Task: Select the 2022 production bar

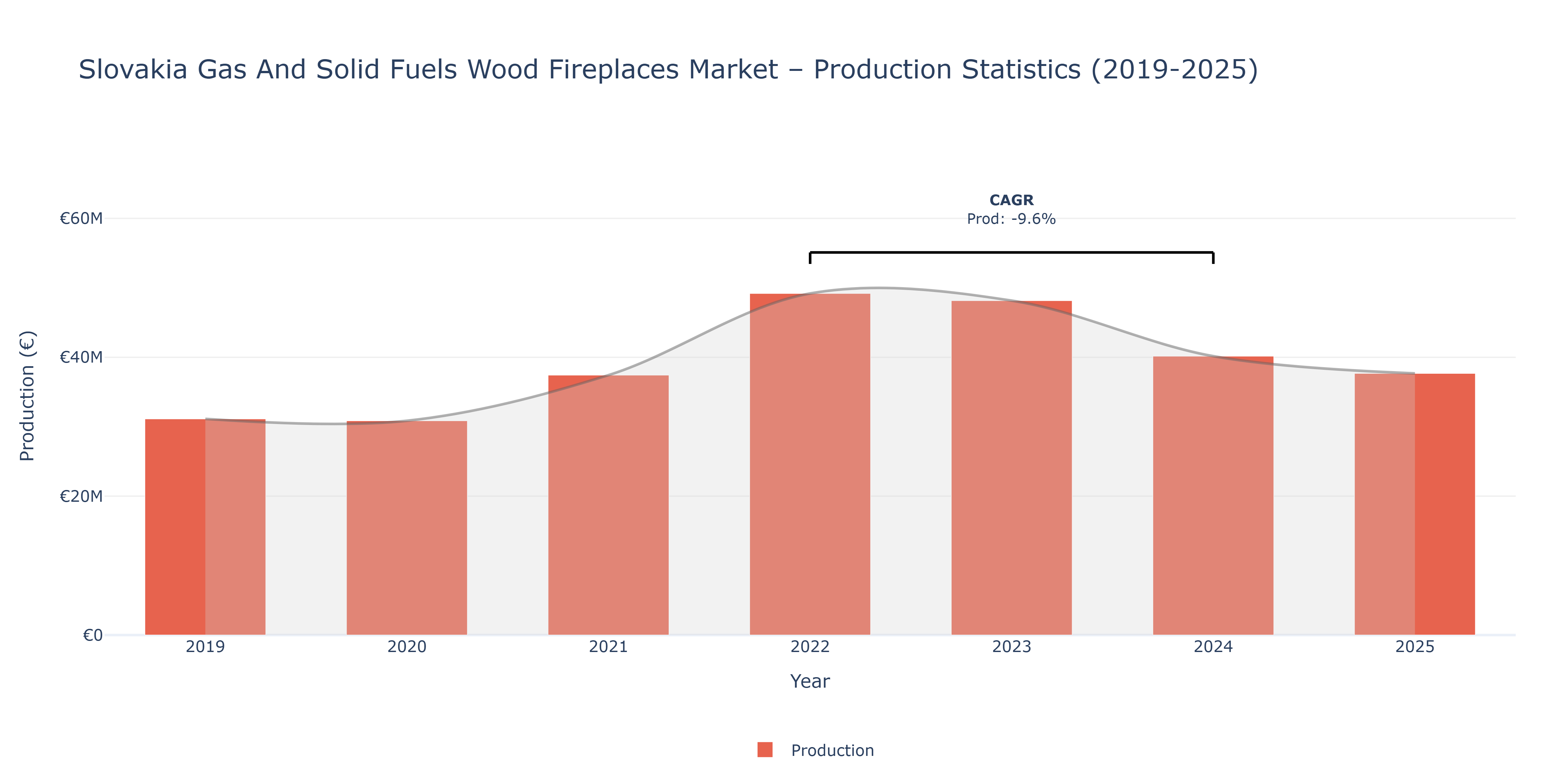Action: 809,465
